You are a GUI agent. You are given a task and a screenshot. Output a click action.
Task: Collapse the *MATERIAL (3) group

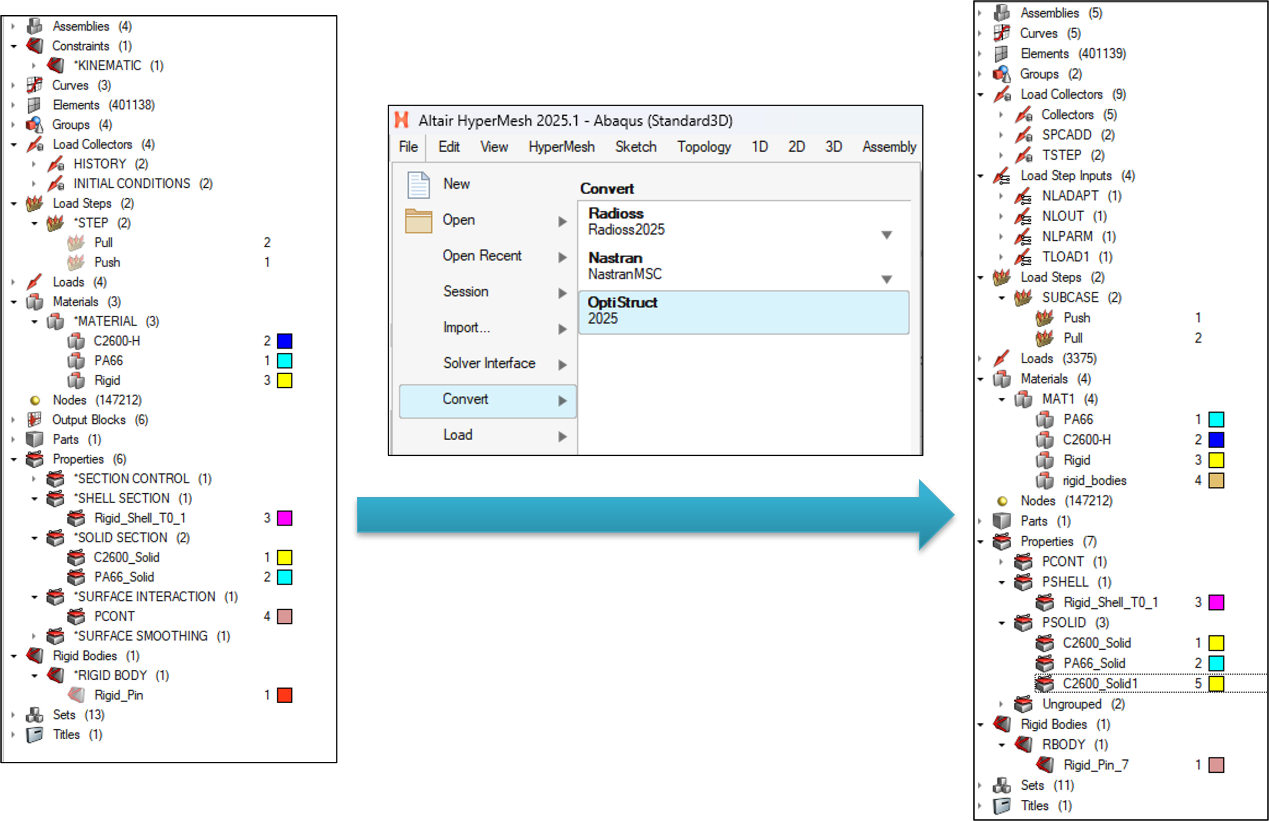tap(34, 322)
